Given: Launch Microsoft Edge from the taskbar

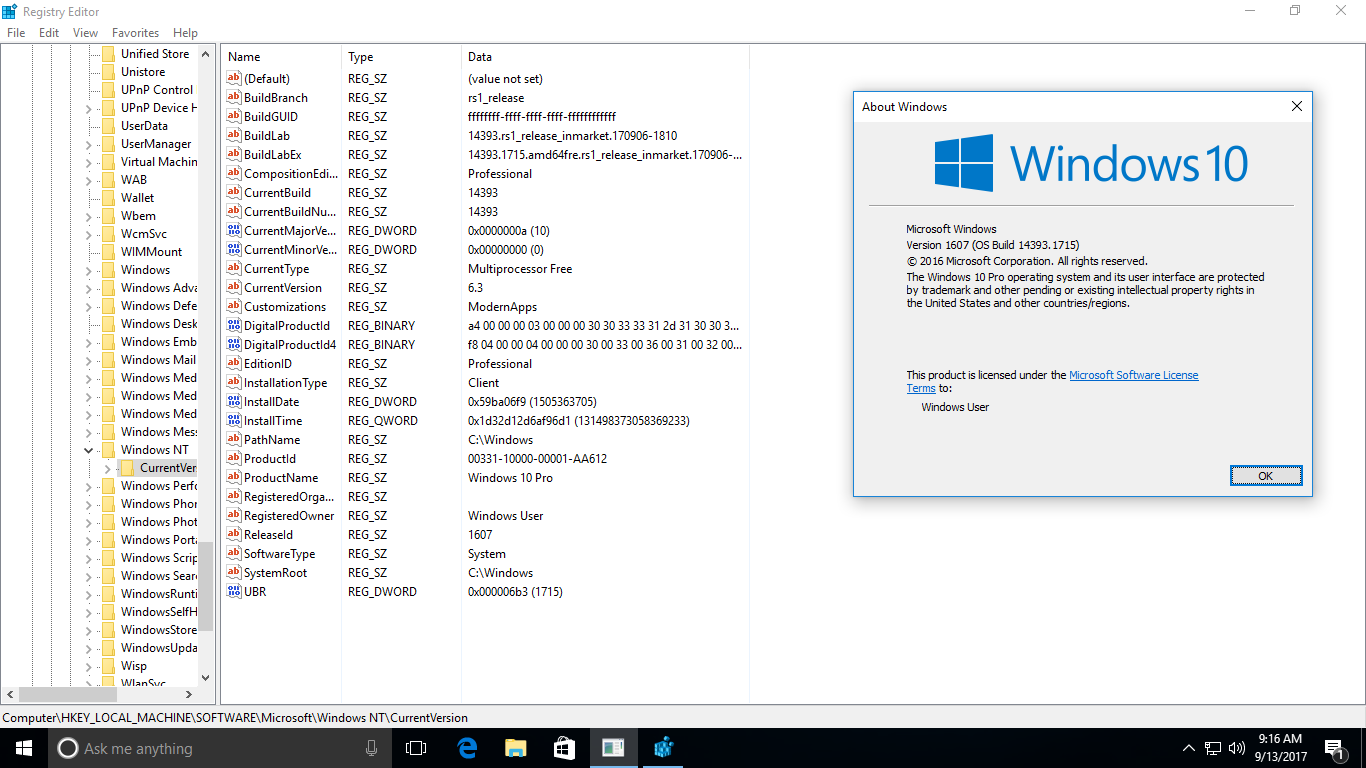Looking at the screenshot, I should (x=467, y=748).
